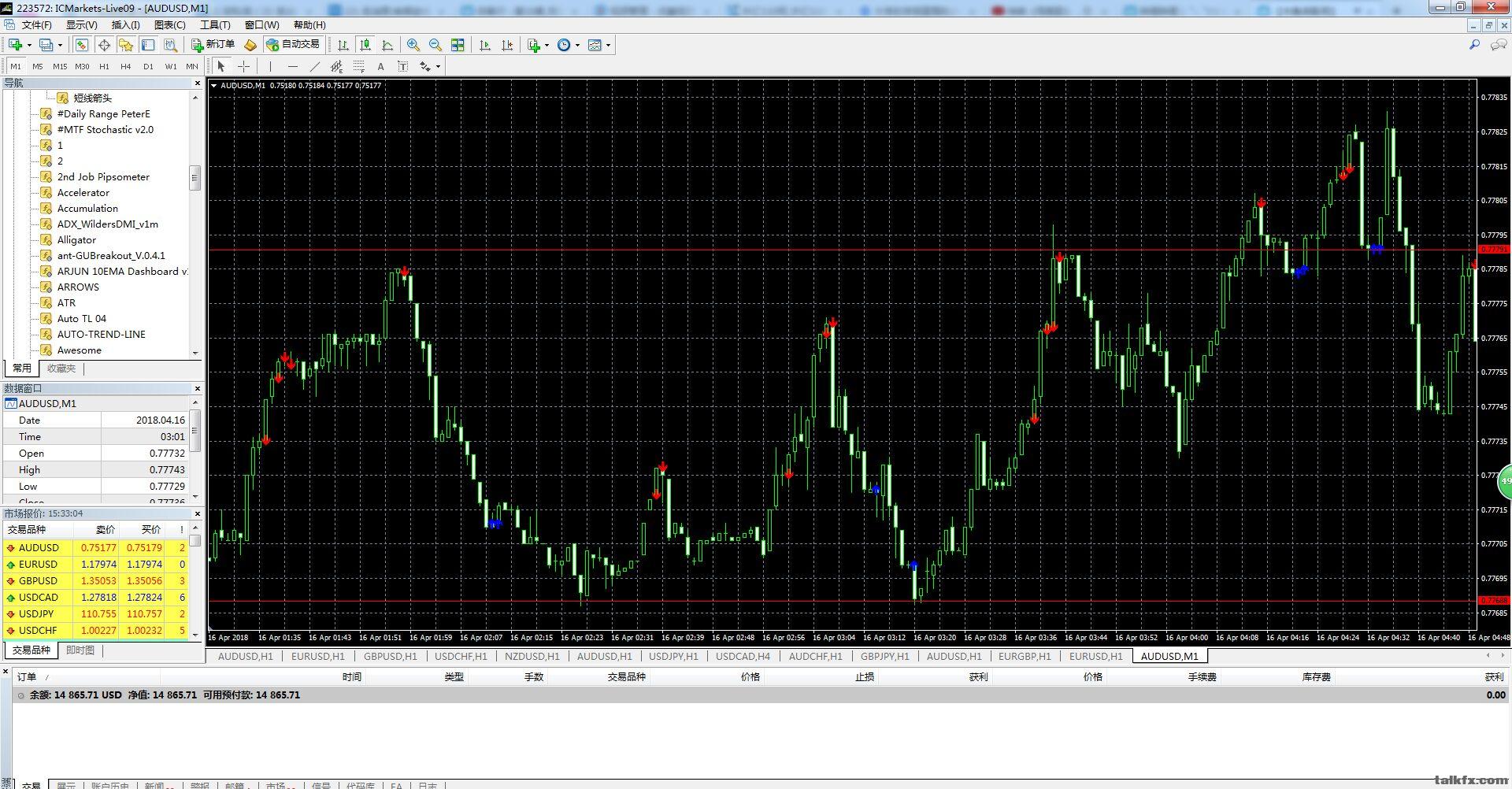This screenshot has width=1512, height=789.
Task: Open MetaEditor with the yellow book icon
Action: click(250, 45)
